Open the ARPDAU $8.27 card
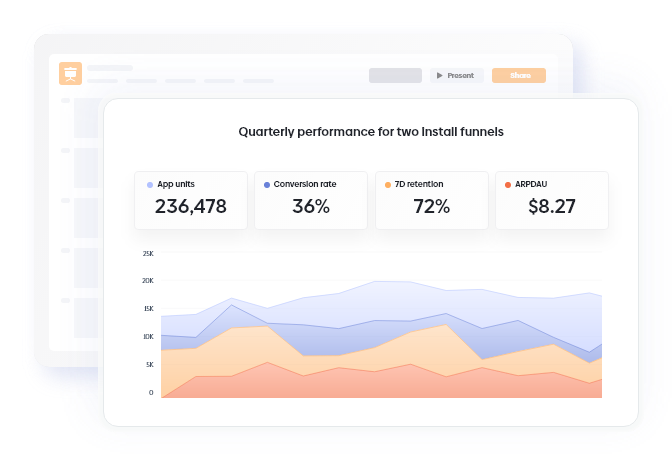This screenshot has height=454, width=672. point(552,200)
